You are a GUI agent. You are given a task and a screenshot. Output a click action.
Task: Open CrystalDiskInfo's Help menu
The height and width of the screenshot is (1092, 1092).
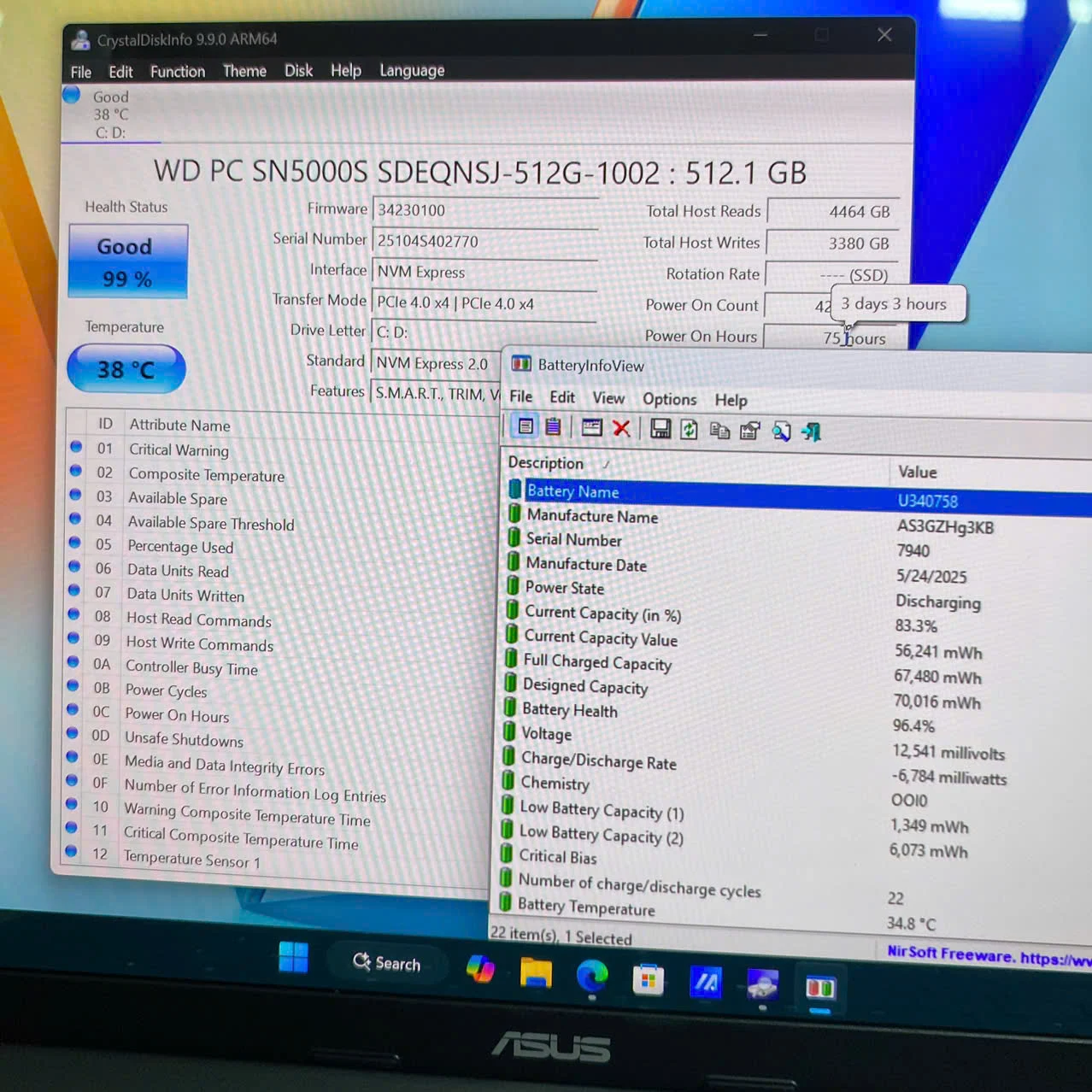pos(346,70)
